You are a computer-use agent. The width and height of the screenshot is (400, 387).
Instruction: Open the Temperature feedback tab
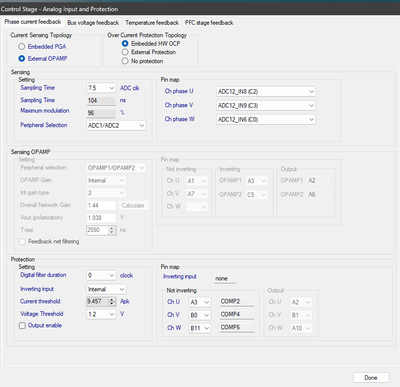point(152,23)
